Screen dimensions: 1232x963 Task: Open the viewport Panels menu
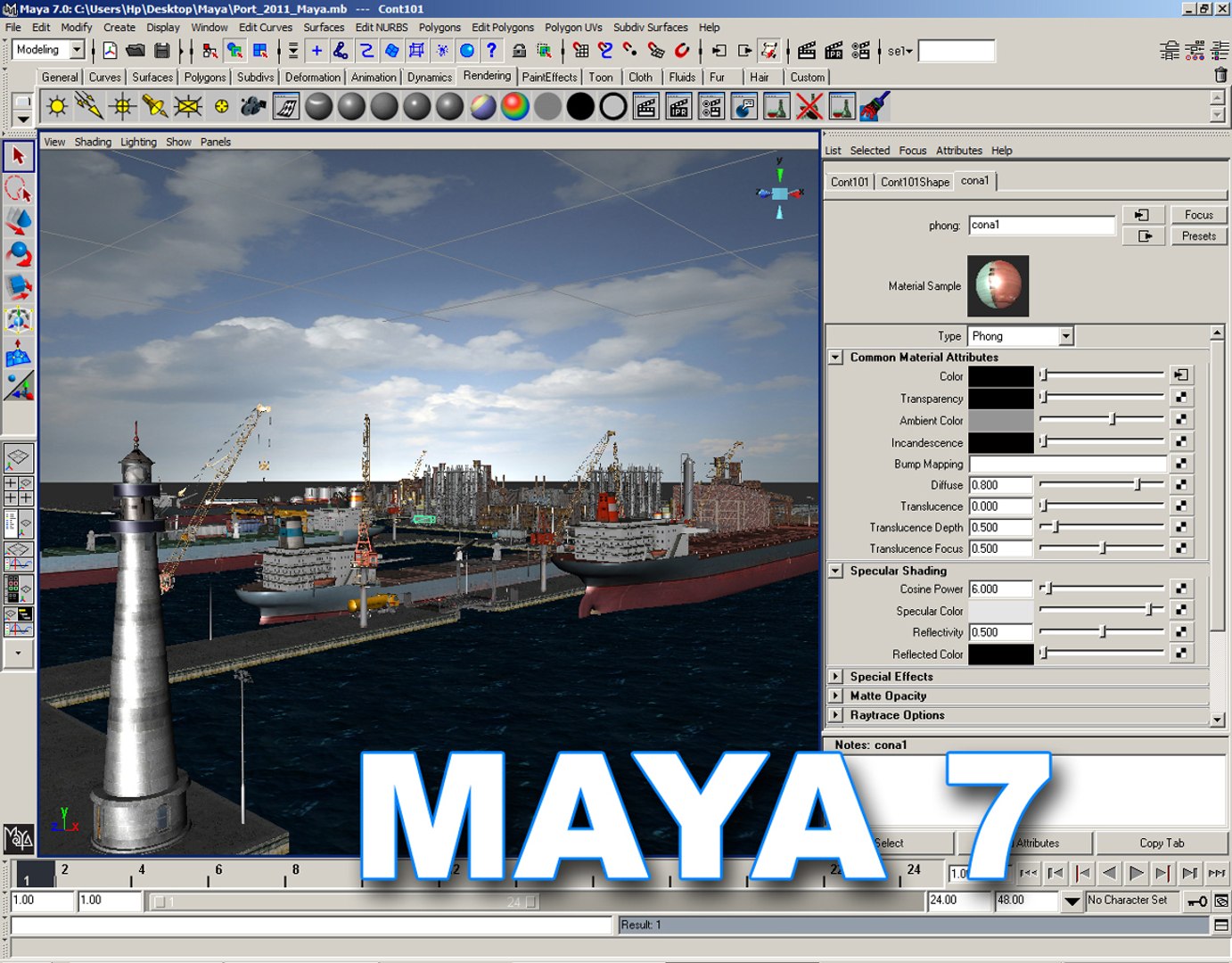(216, 142)
